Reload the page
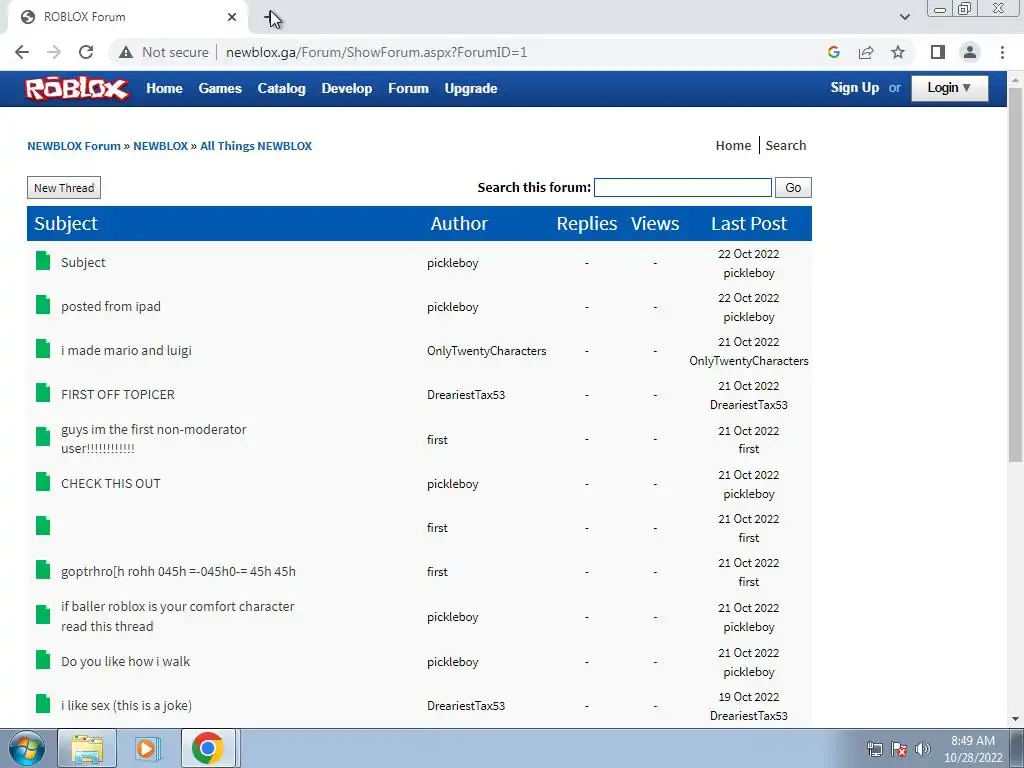 (x=86, y=52)
